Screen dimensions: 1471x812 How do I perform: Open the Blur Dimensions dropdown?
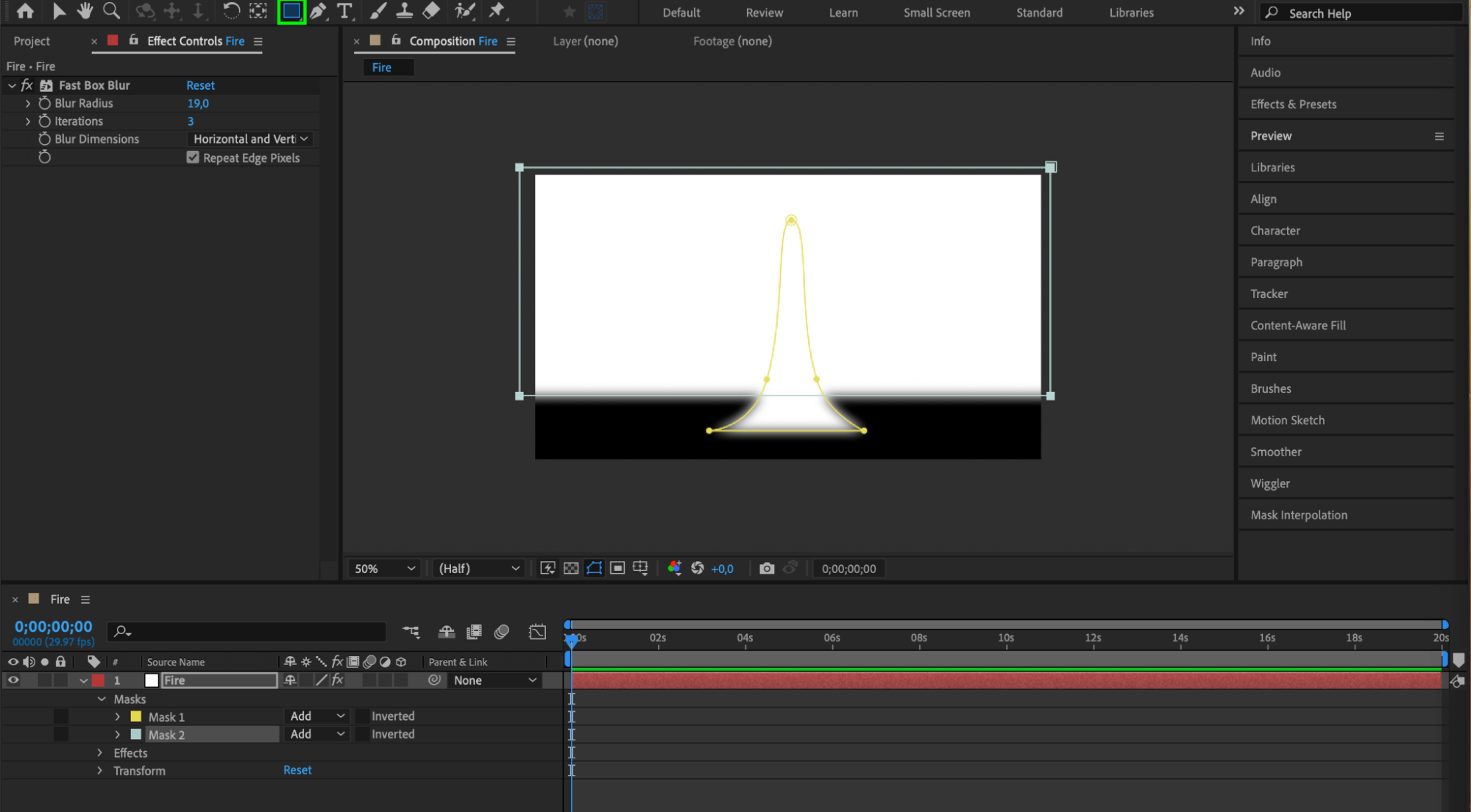click(x=250, y=139)
